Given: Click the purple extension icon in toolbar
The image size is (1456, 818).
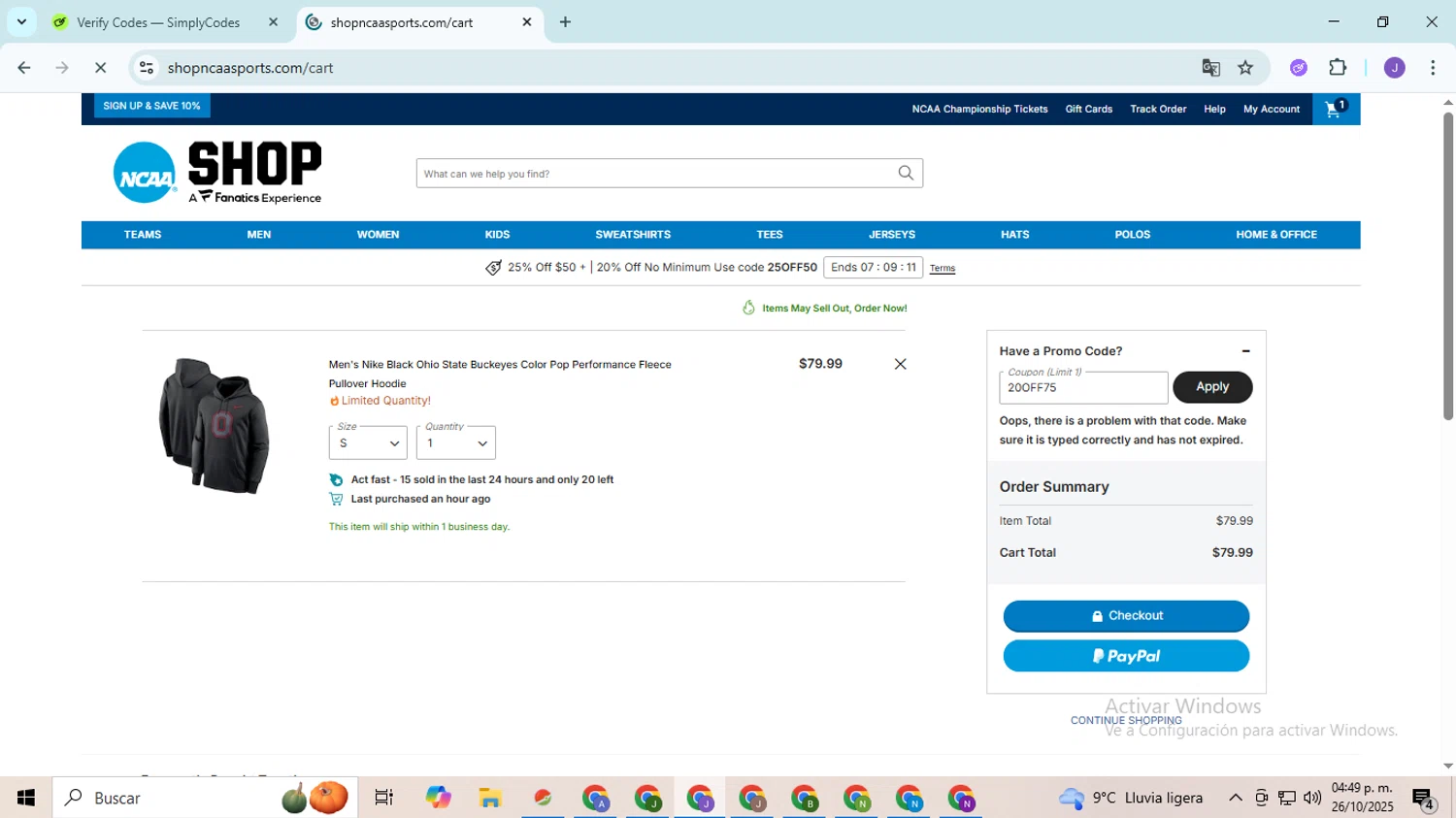Looking at the screenshot, I should point(1298,68).
